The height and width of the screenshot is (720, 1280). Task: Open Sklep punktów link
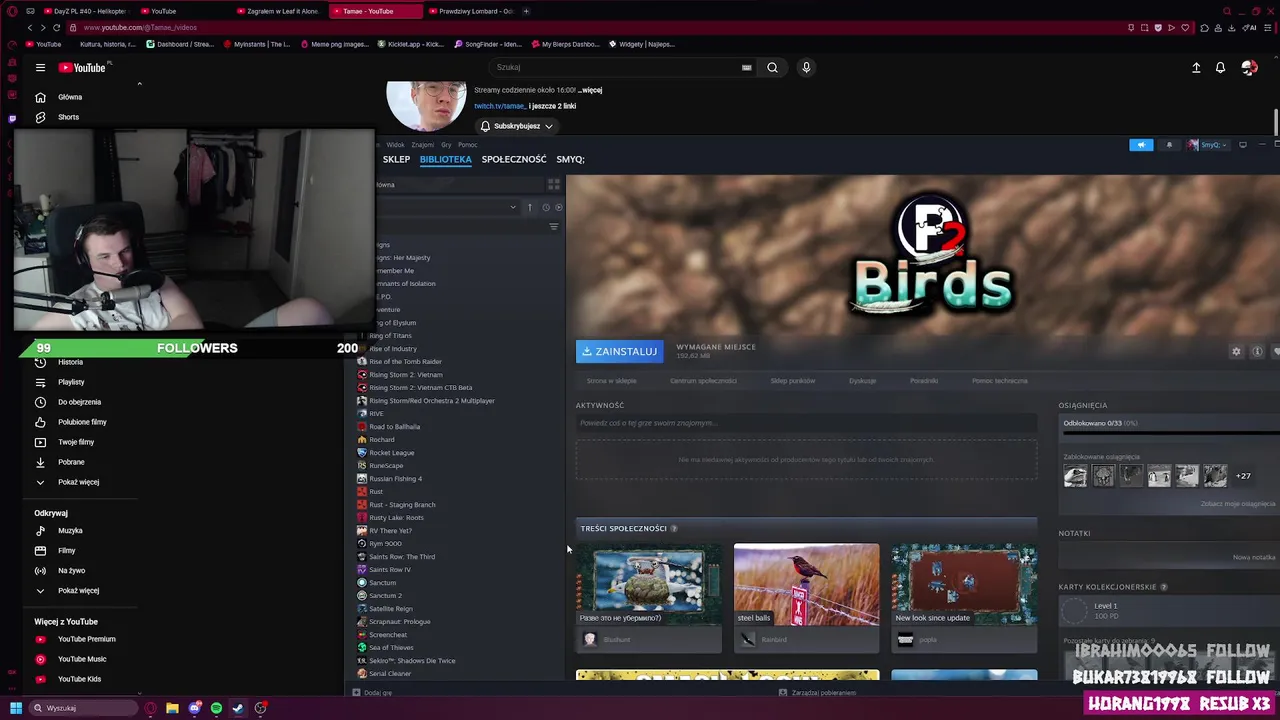click(792, 381)
